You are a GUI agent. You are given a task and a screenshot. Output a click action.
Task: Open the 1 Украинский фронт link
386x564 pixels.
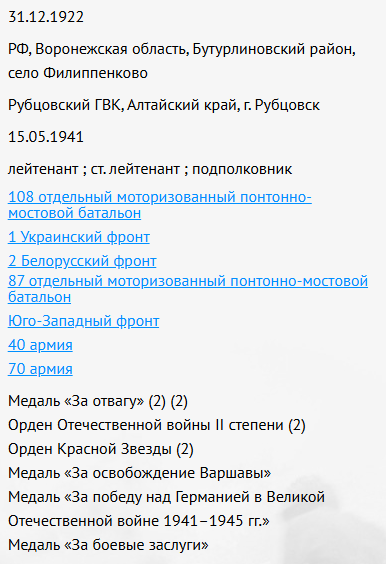click(x=79, y=237)
